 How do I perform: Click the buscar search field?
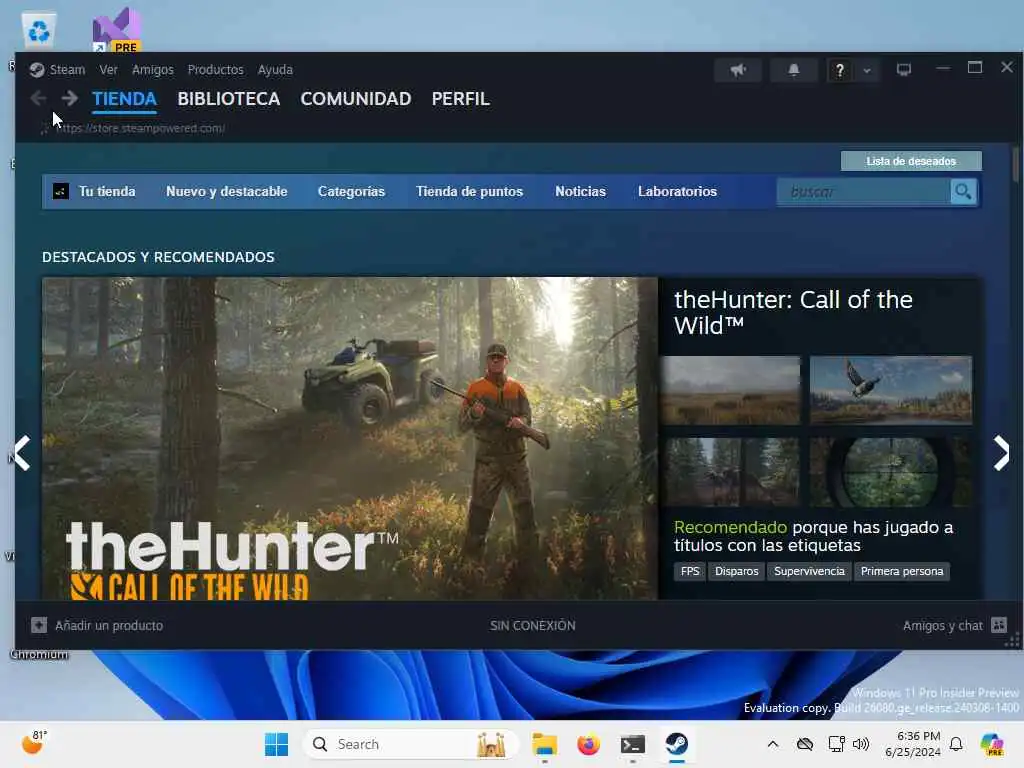[863, 192]
